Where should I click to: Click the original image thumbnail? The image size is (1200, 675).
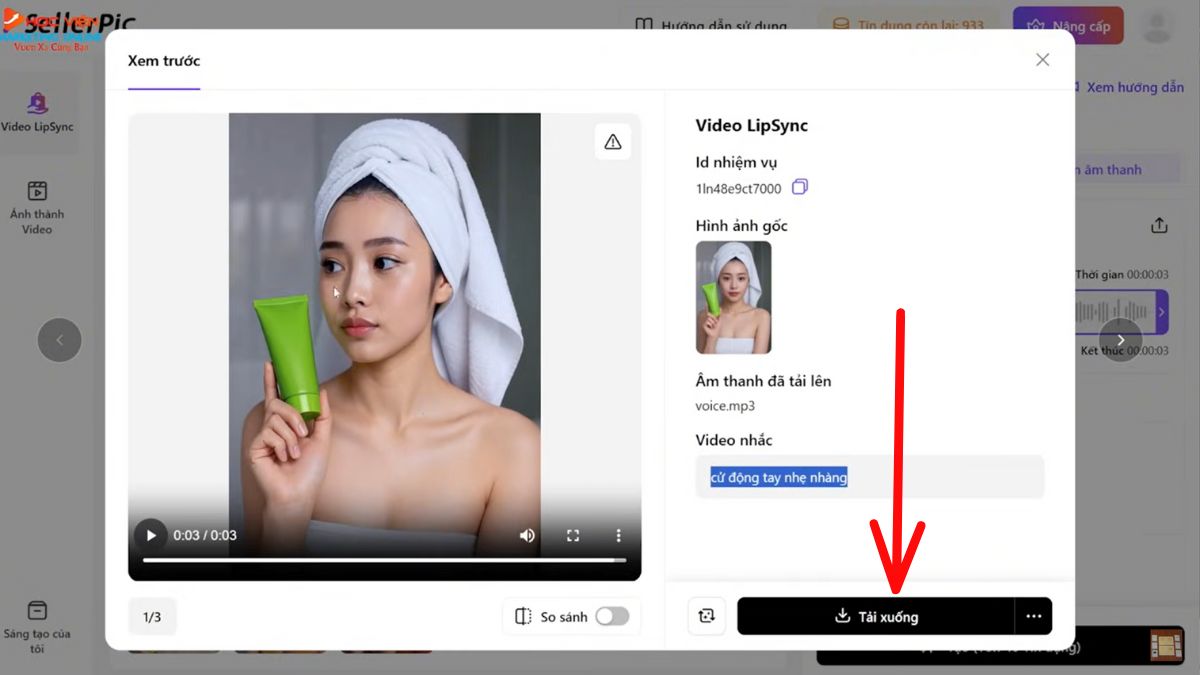coord(733,297)
